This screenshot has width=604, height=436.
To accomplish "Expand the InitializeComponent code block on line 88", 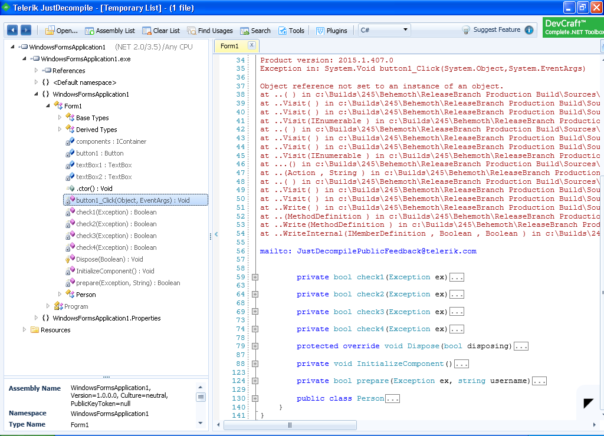I will [255, 364].
